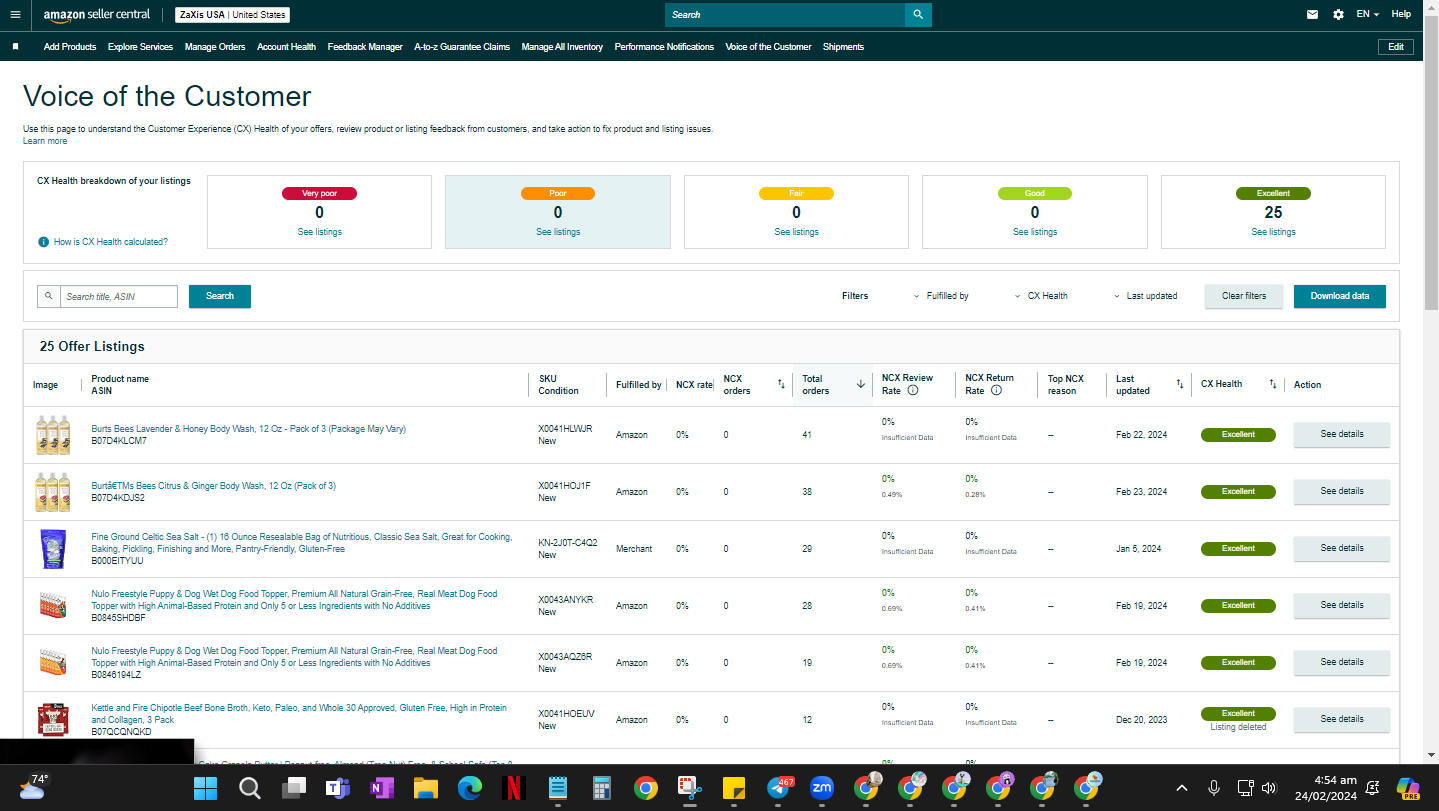Open the EN language dropdown
Image resolution: width=1439 pixels, height=811 pixels.
(x=1367, y=15)
